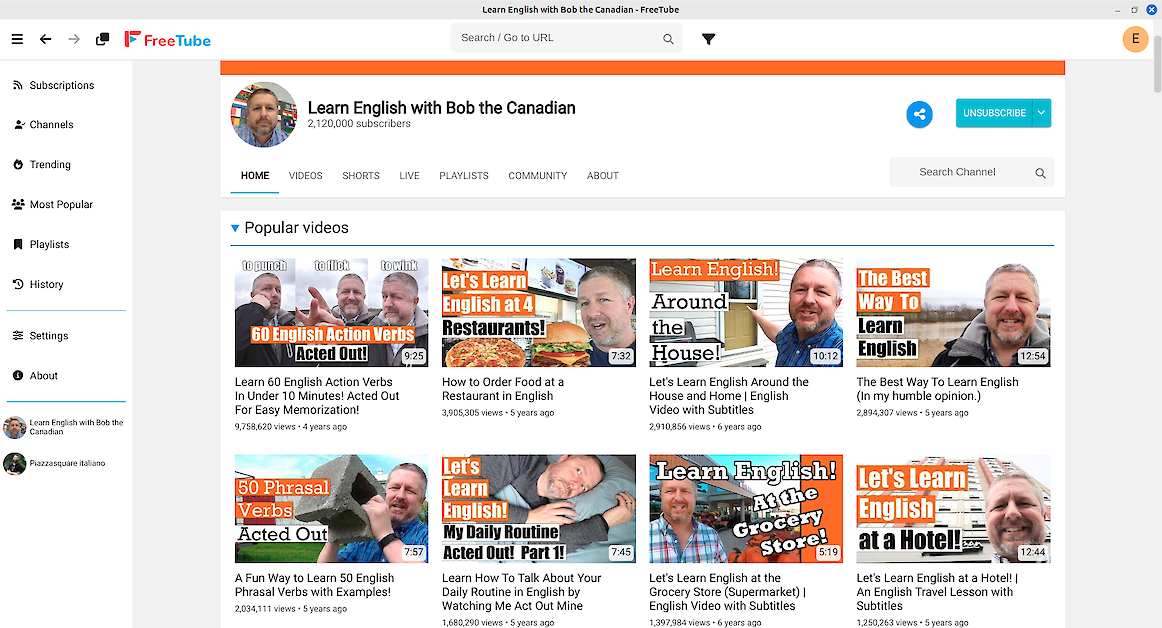Open 'Learn English with Bob the Canadian' sidebar link
Screen dimensions: 1162x628
[x=76, y=427]
